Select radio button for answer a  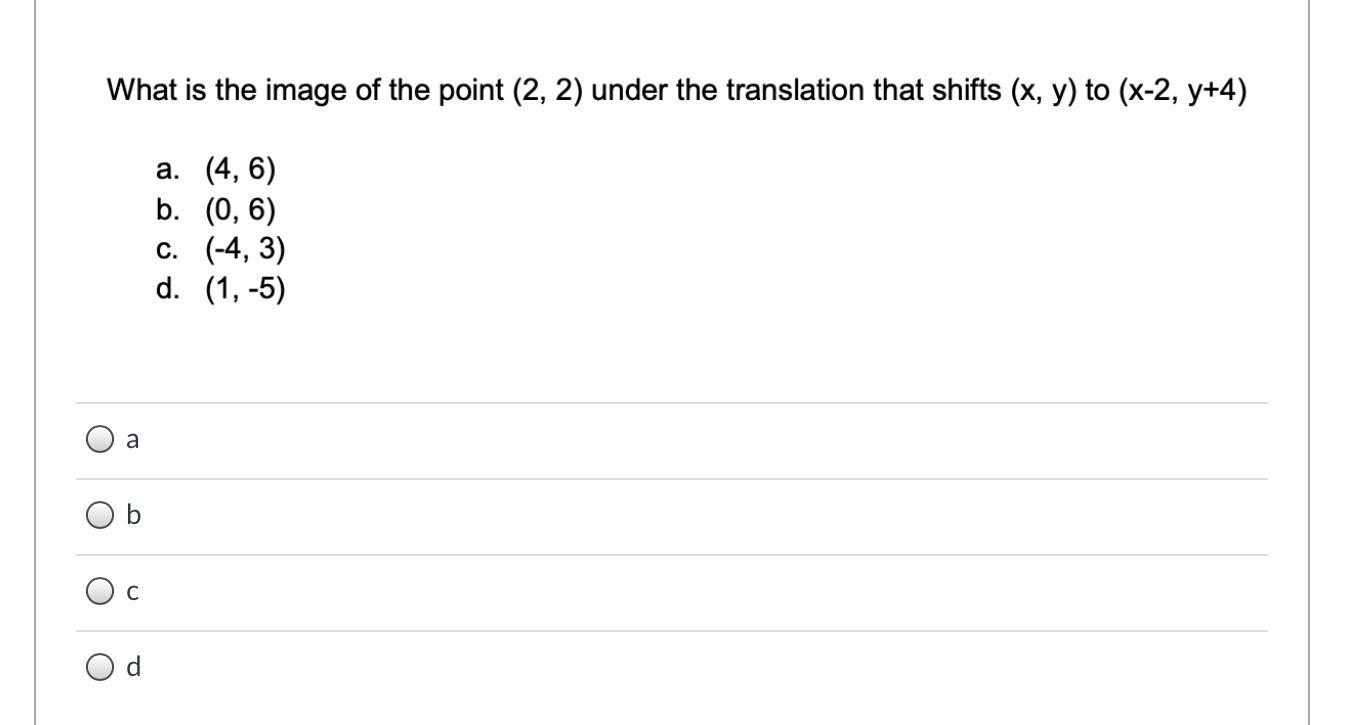point(99,440)
